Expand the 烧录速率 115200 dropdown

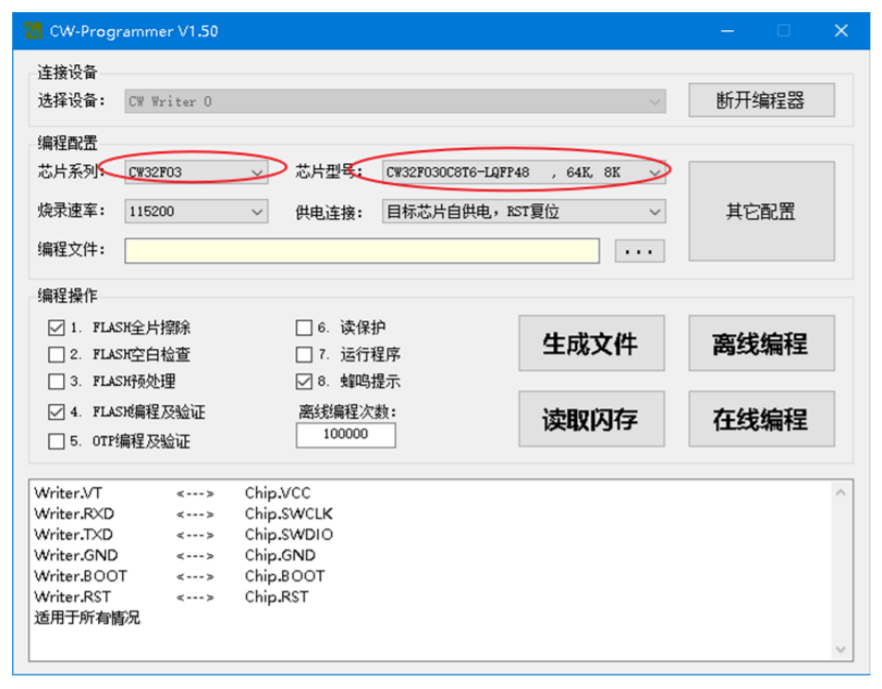click(x=196, y=211)
